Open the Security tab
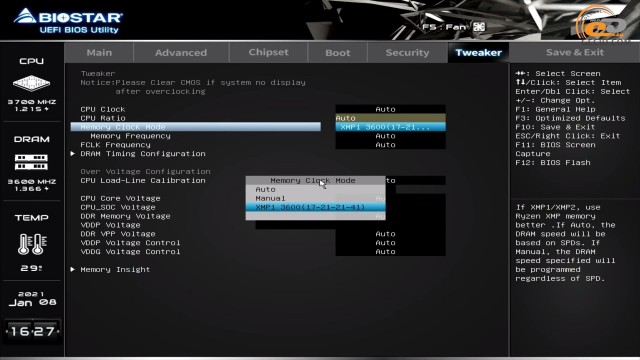 click(x=407, y=53)
